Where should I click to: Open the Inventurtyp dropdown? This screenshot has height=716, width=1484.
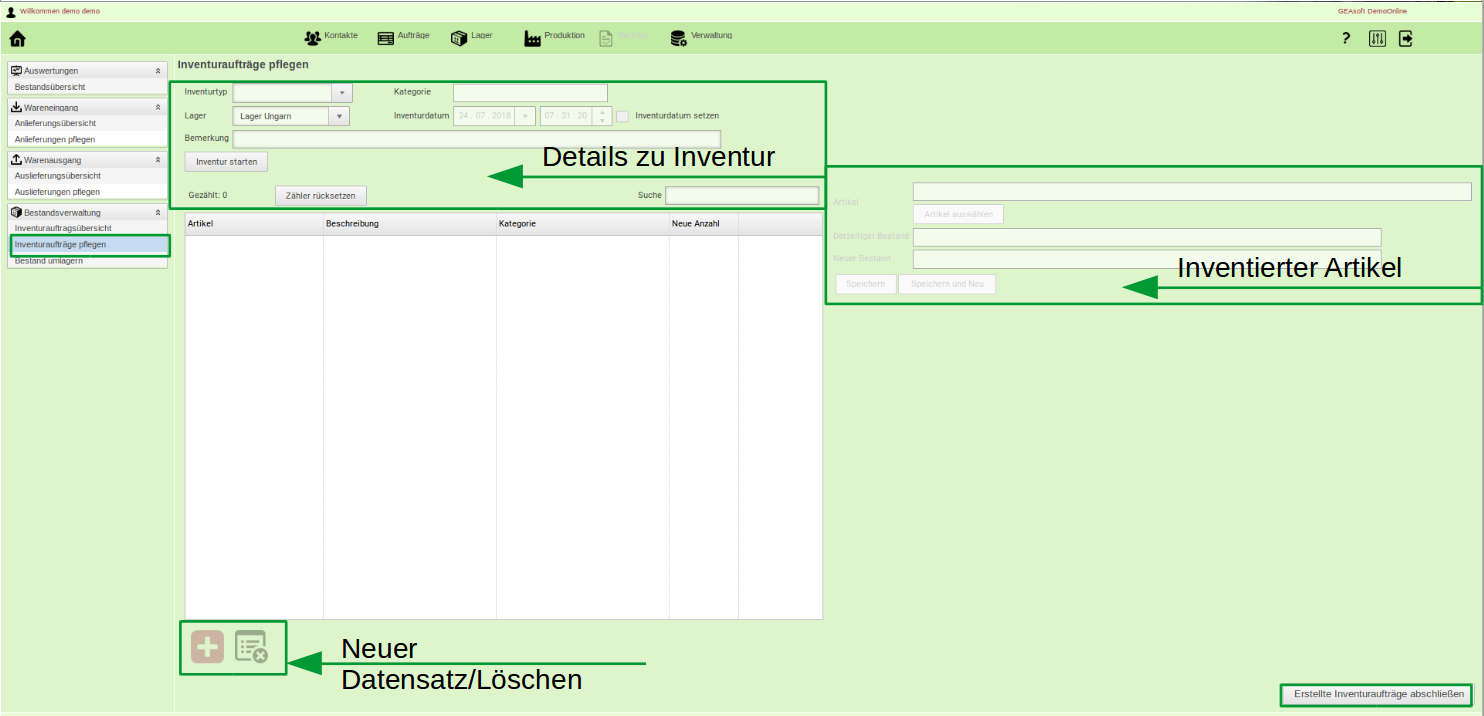pyautogui.click(x=341, y=93)
